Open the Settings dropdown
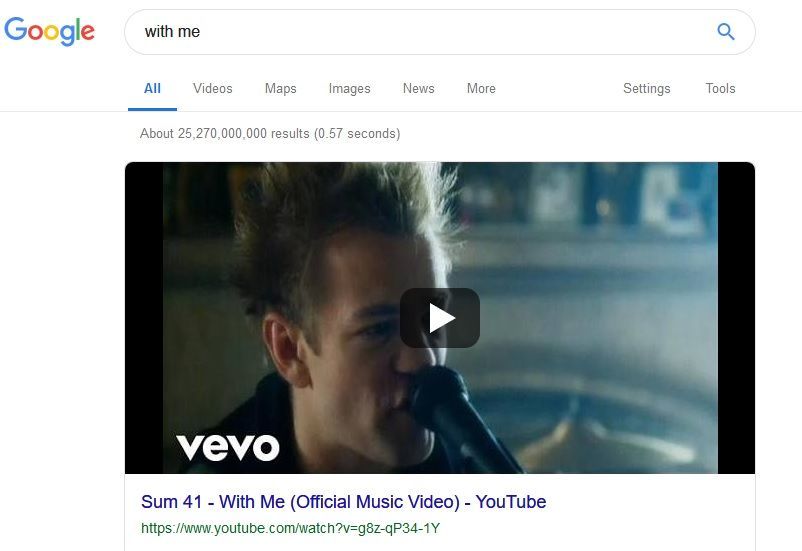The height and width of the screenshot is (551, 802). [647, 89]
